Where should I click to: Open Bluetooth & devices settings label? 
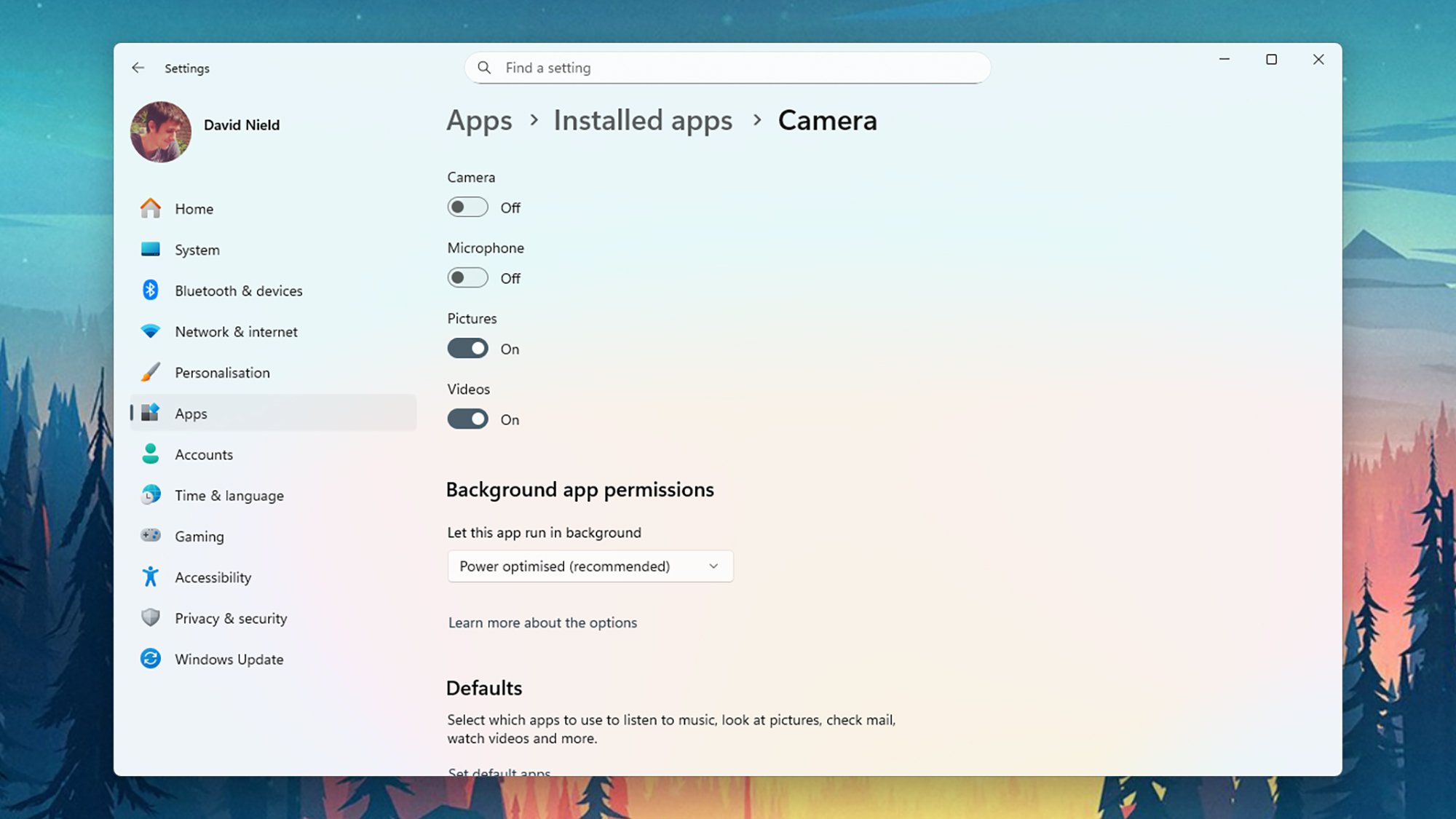(238, 290)
